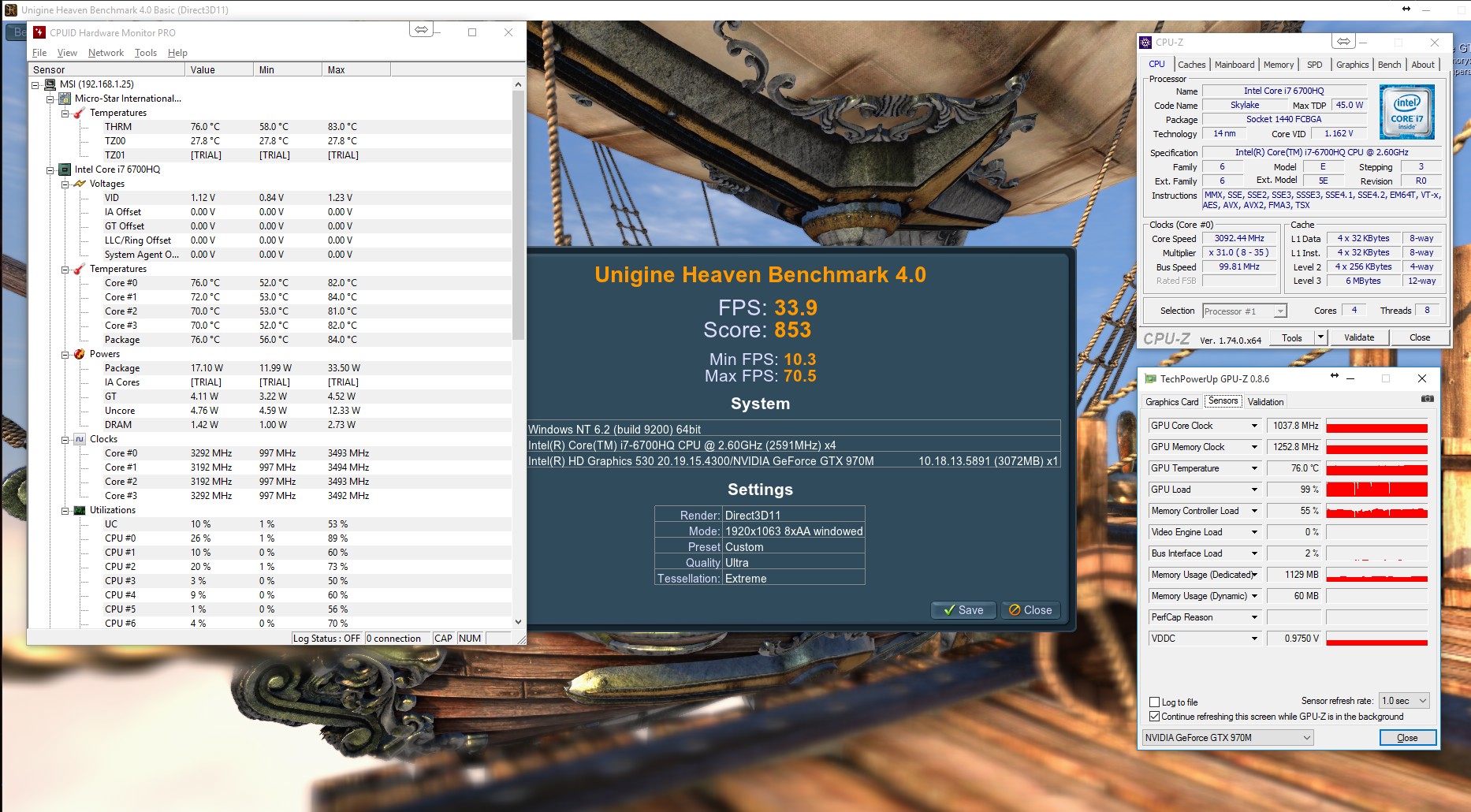Click the Memory Controller Load graph

pos(1376,511)
